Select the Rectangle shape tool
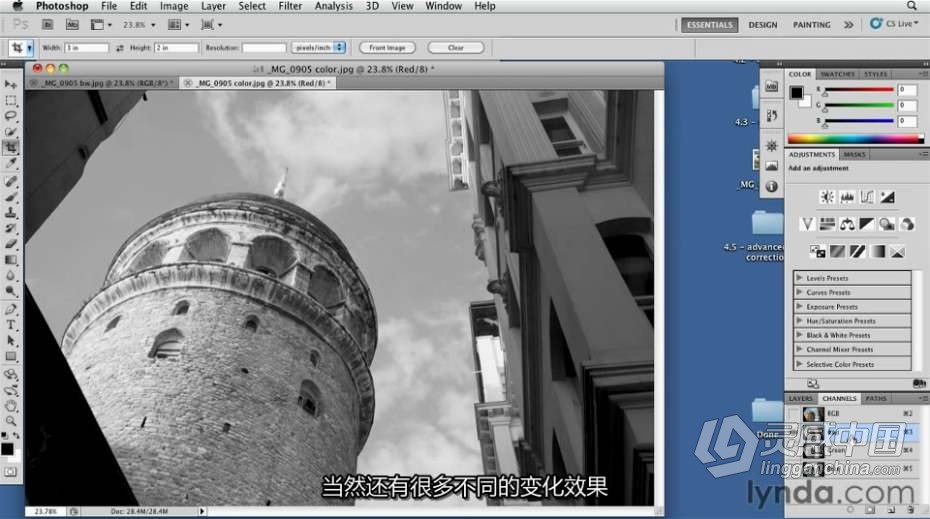This screenshot has width=930, height=519. [11, 356]
